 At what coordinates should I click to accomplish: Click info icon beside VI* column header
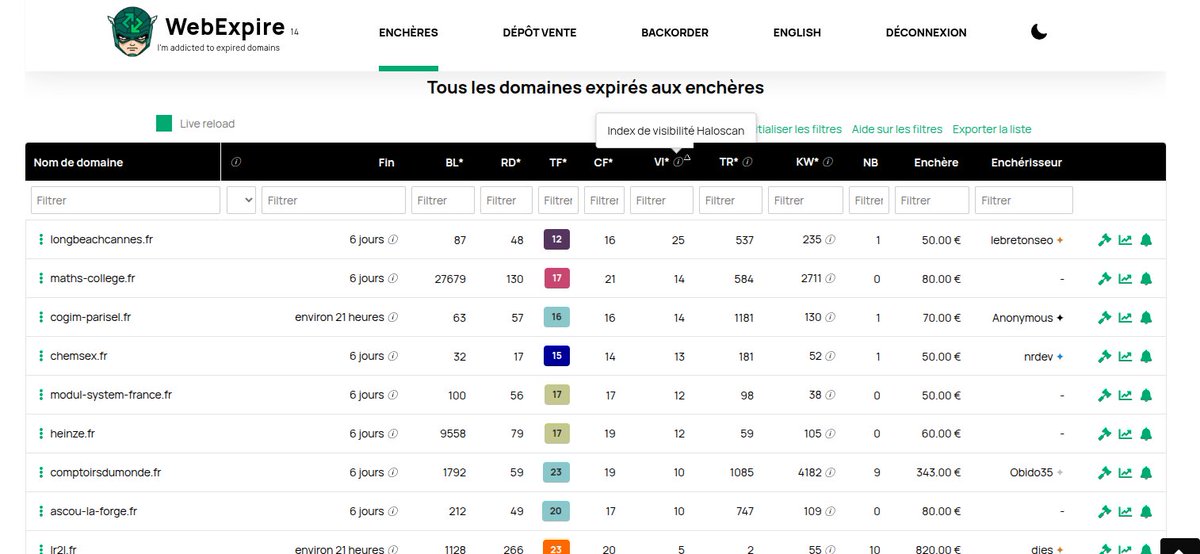pyautogui.click(x=678, y=162)
